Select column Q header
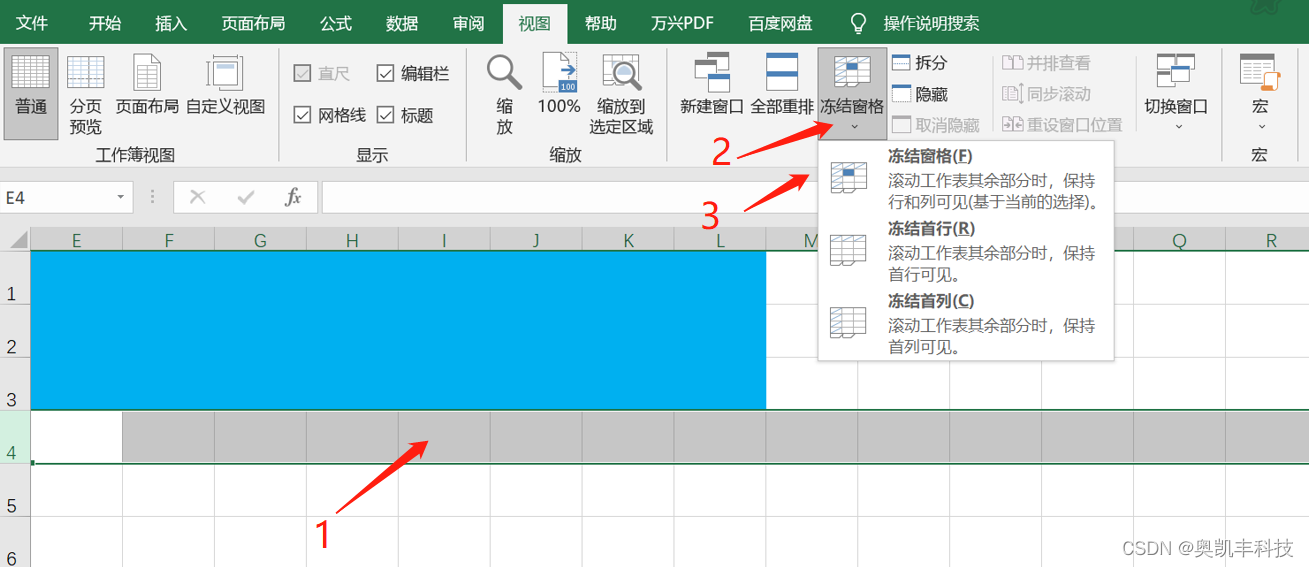This screenshot has width=1309, height=567. click(1179, 239)
